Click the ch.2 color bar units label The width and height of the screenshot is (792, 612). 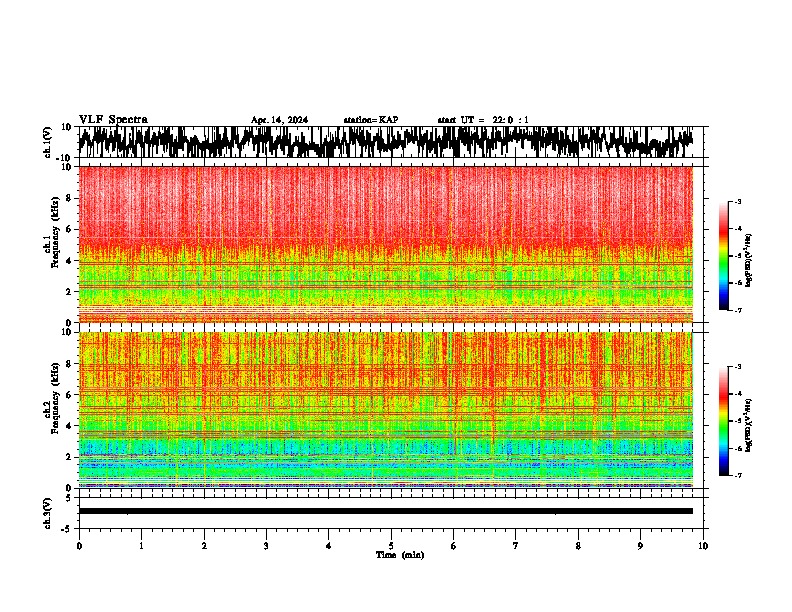click(x=749, y=425)
